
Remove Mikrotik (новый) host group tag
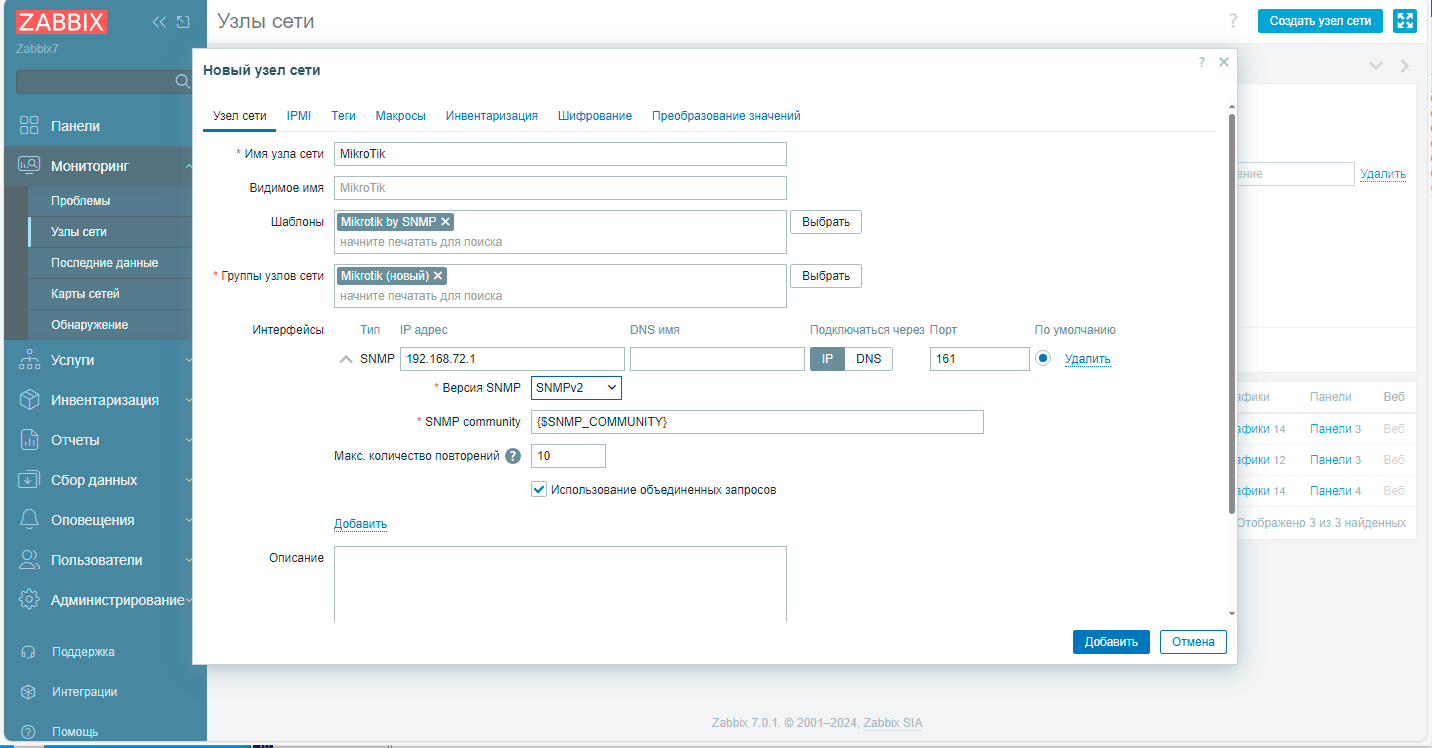[438, 276]
